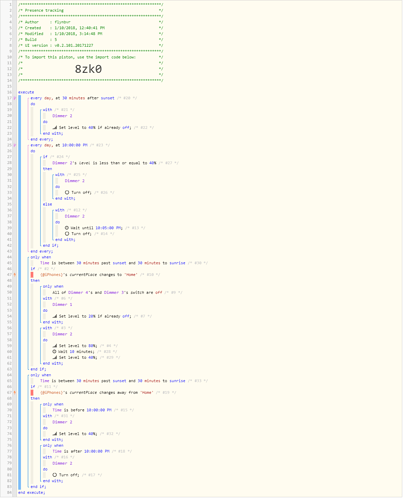Click the level icon beside Set level to 20% if already off

[x=55, y=316]
